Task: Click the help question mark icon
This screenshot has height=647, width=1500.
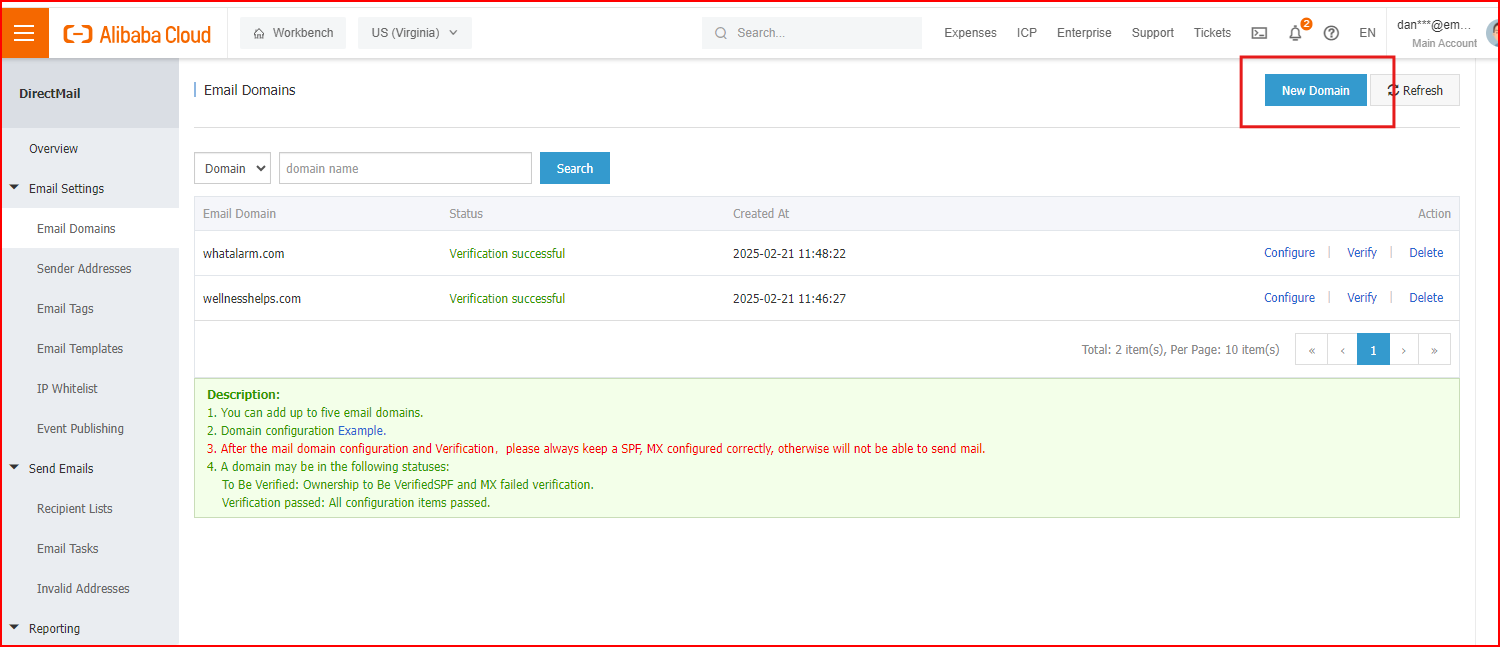Action: click(1331, 33)
